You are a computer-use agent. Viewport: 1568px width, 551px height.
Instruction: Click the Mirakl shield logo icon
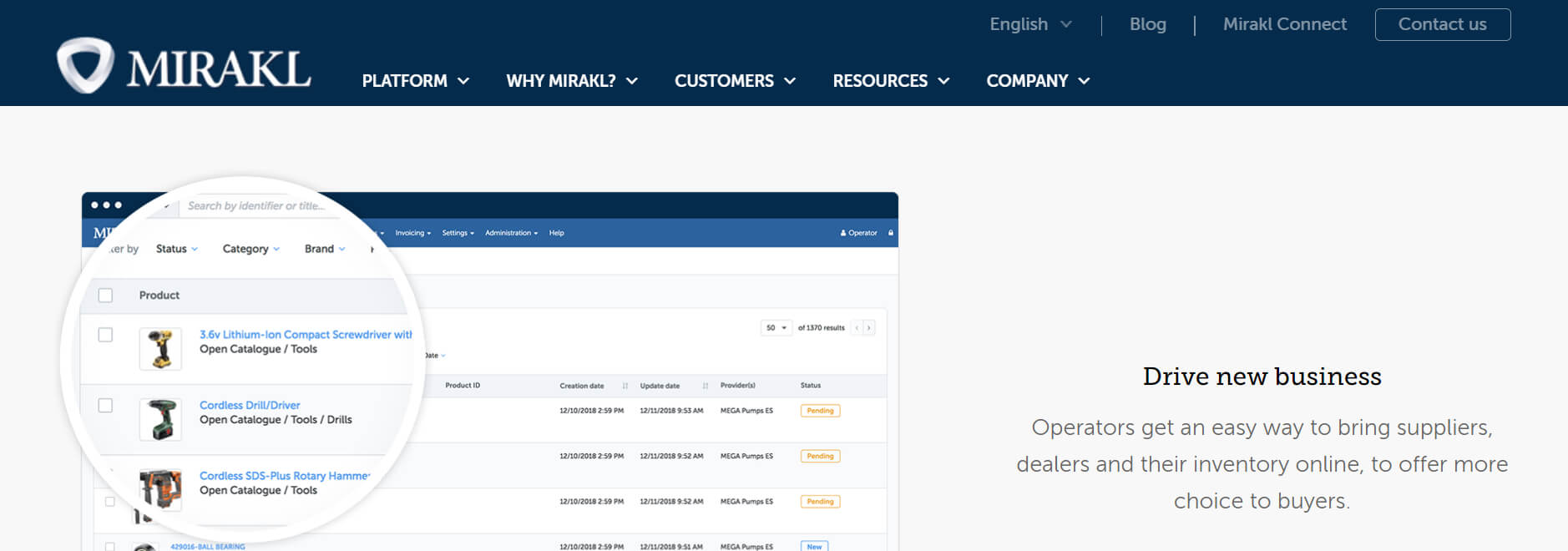click(85, 65)
